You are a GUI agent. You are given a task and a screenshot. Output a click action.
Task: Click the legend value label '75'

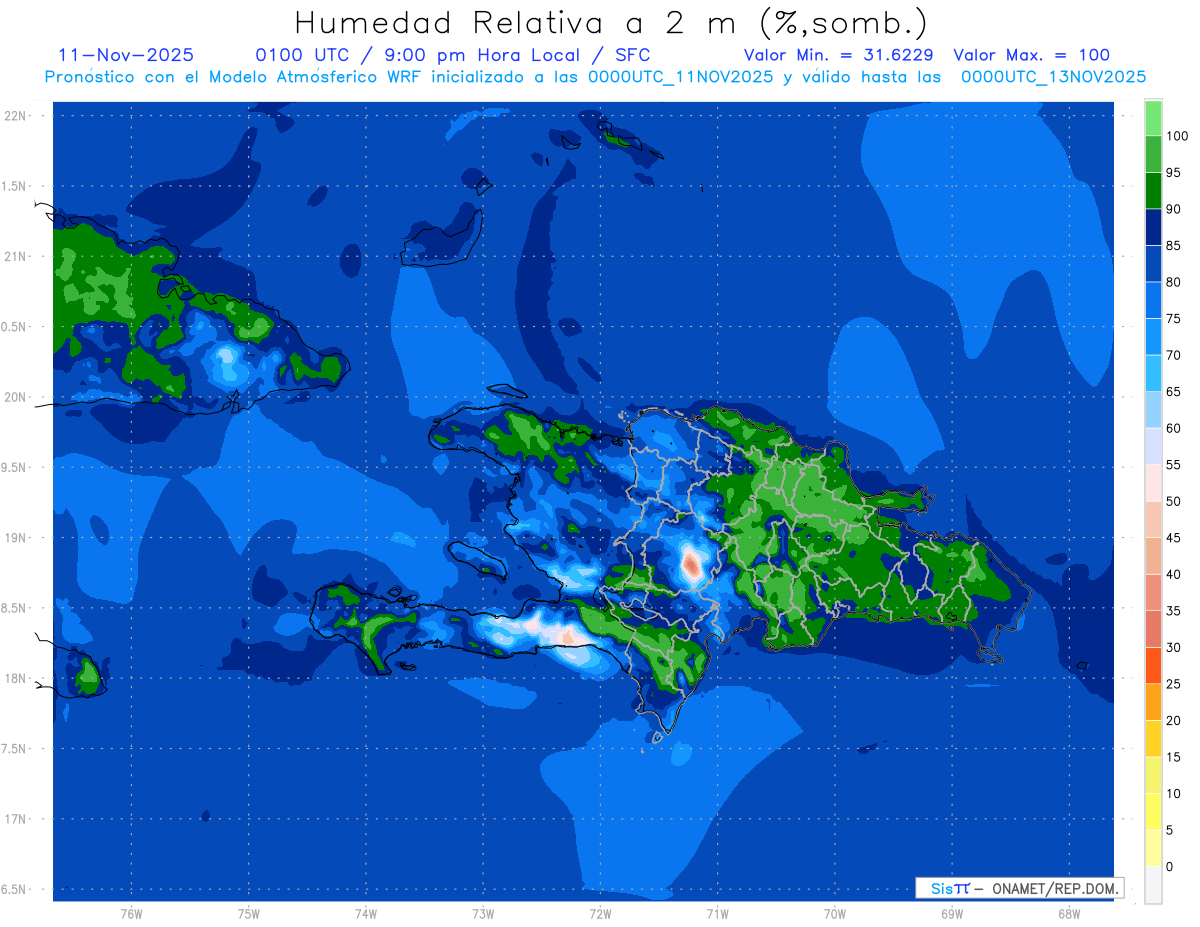click(1173, 319)
